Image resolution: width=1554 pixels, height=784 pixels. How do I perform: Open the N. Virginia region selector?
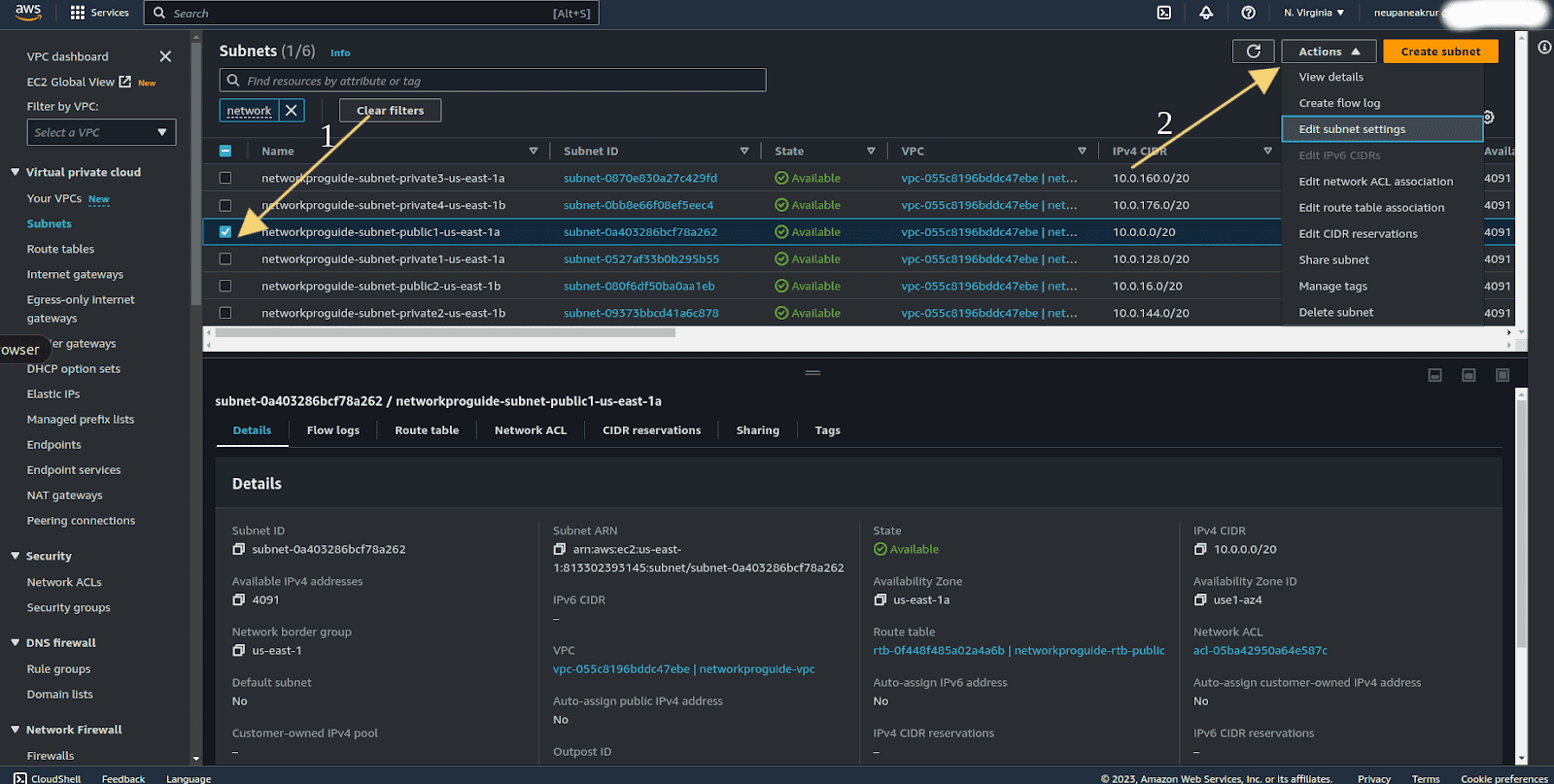pos(1313,13)
